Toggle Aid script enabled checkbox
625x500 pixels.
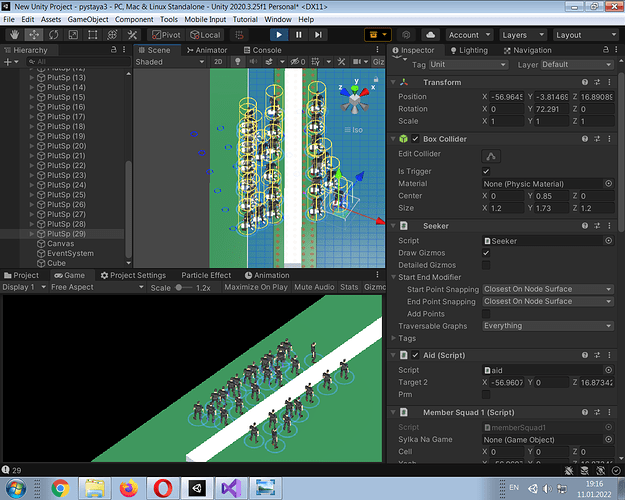[x=415, y=355]
